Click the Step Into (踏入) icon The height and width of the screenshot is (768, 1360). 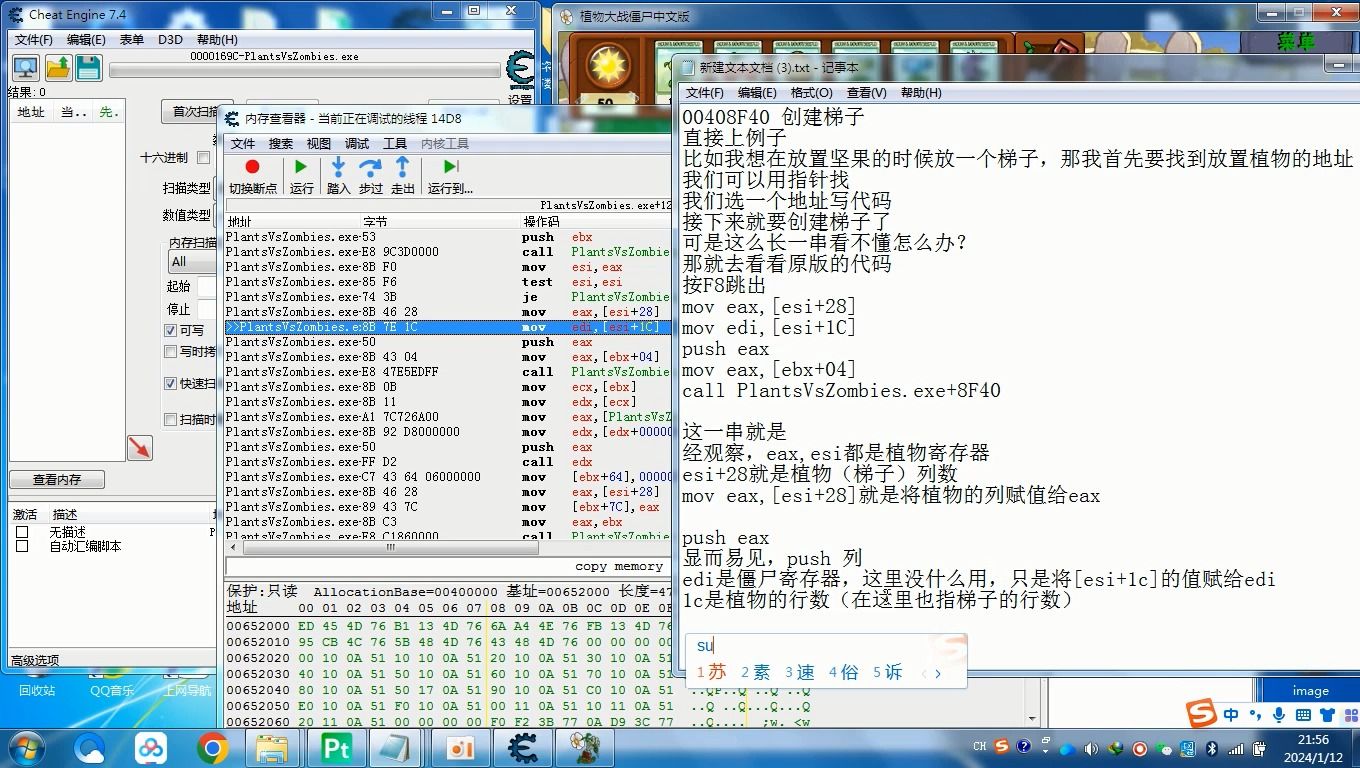coord(338,167)
